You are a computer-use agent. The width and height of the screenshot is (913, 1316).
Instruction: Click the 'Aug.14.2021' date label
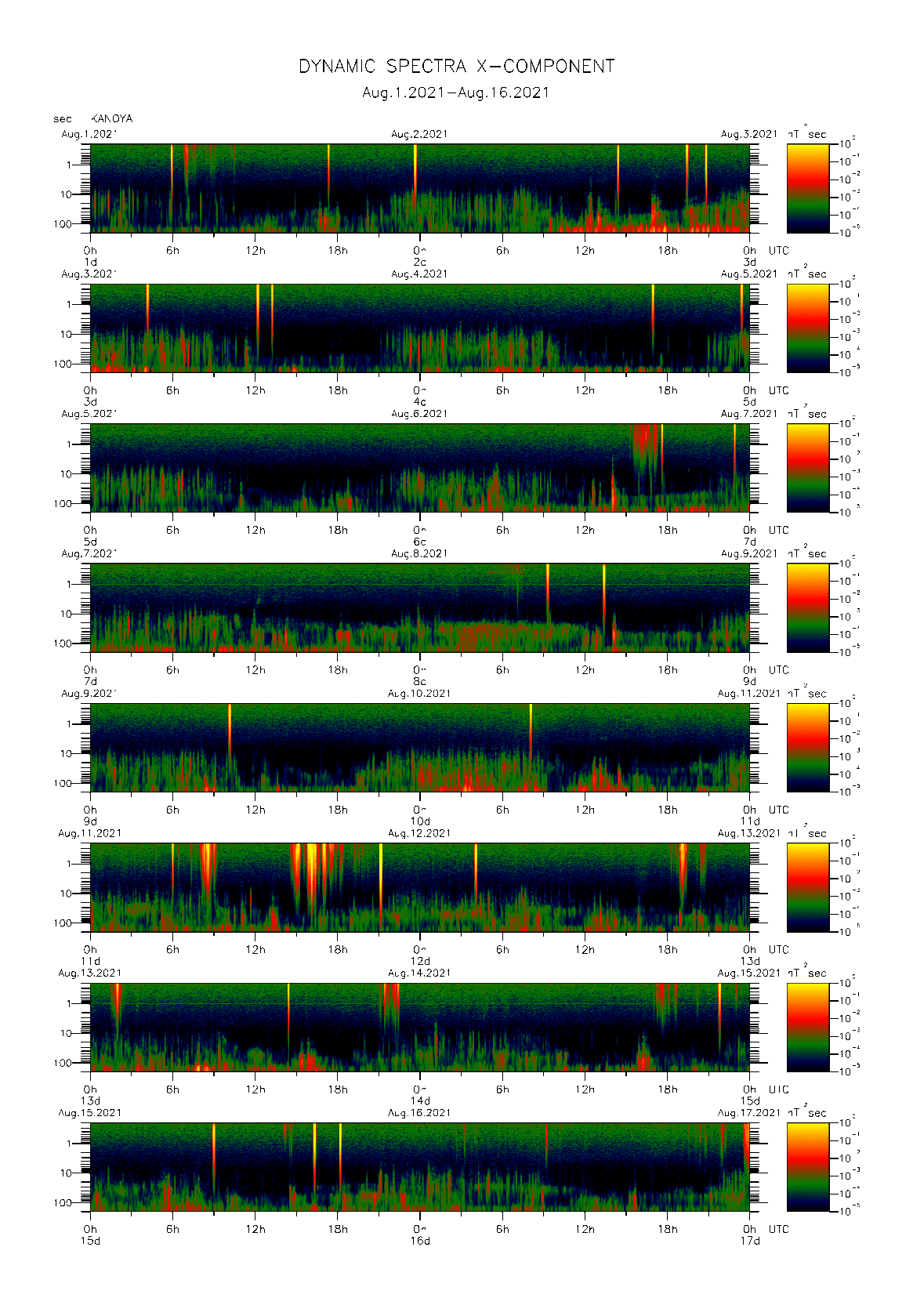tap(419, 973)
